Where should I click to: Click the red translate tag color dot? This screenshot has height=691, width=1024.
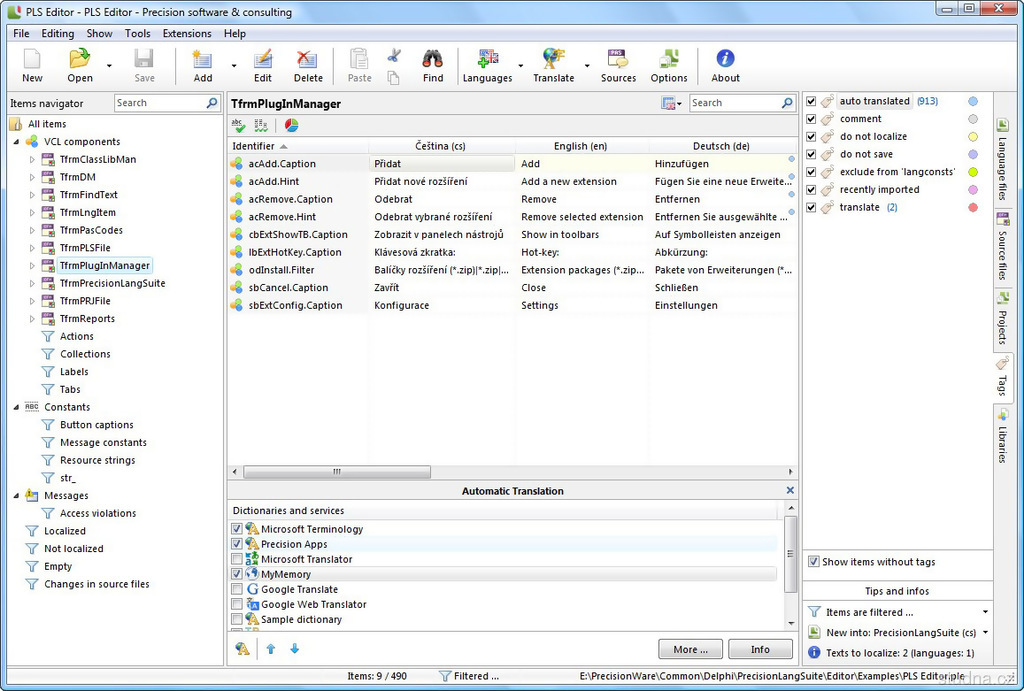pyautogui.click(x=973, y=207)
